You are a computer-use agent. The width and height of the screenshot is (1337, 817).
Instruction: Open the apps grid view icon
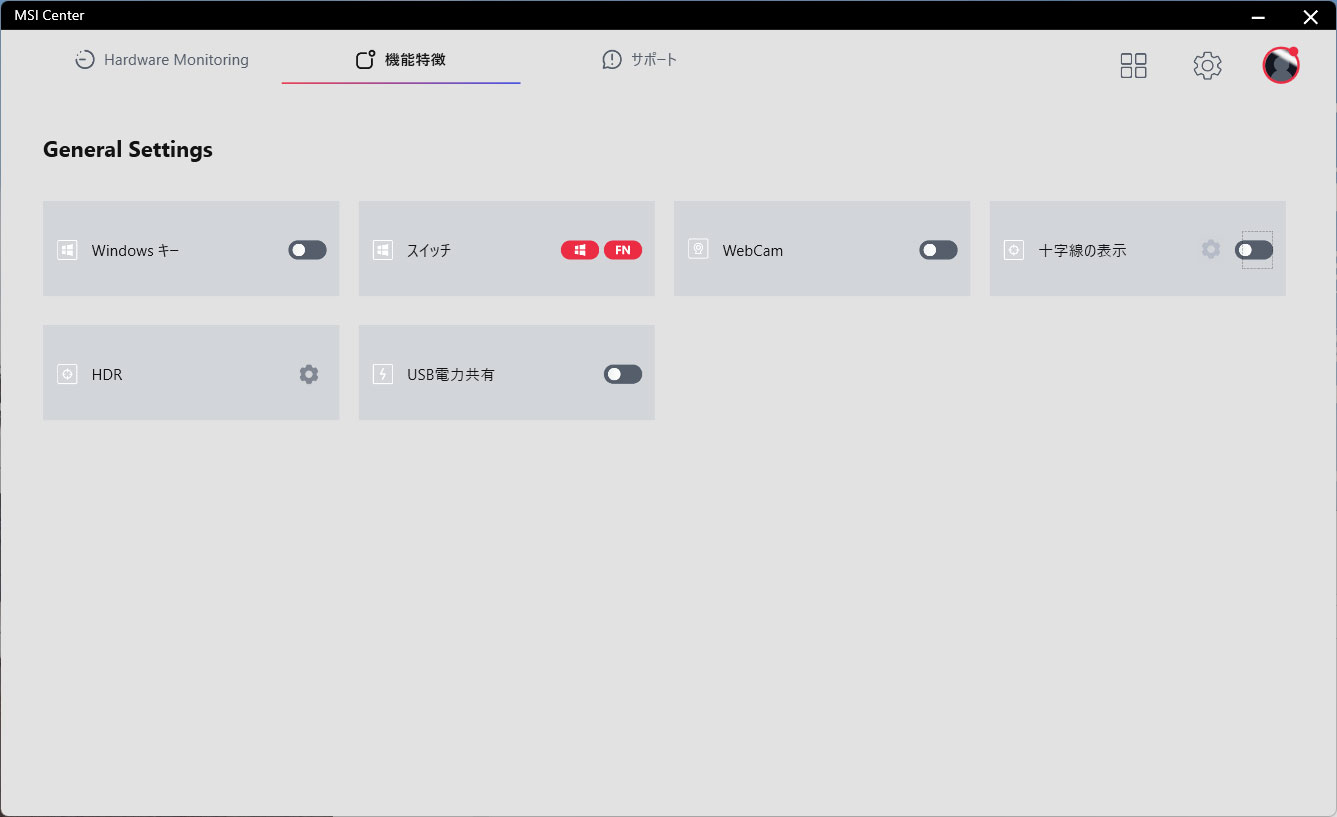[1133, 66]
